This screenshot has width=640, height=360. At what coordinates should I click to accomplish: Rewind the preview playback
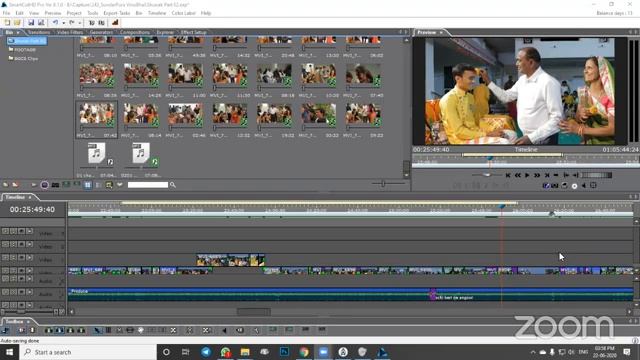[518, 175]
